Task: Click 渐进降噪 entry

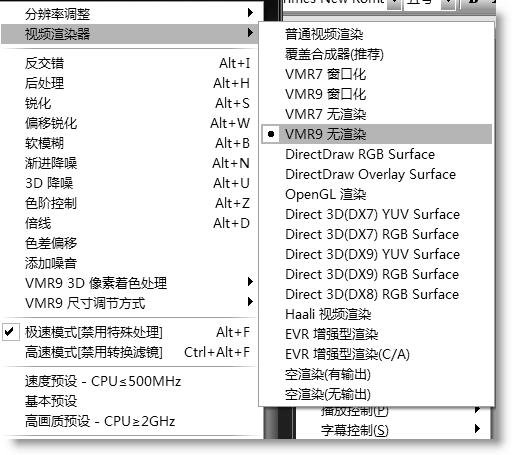Action: pyautogui.click(x=130, y=163)
